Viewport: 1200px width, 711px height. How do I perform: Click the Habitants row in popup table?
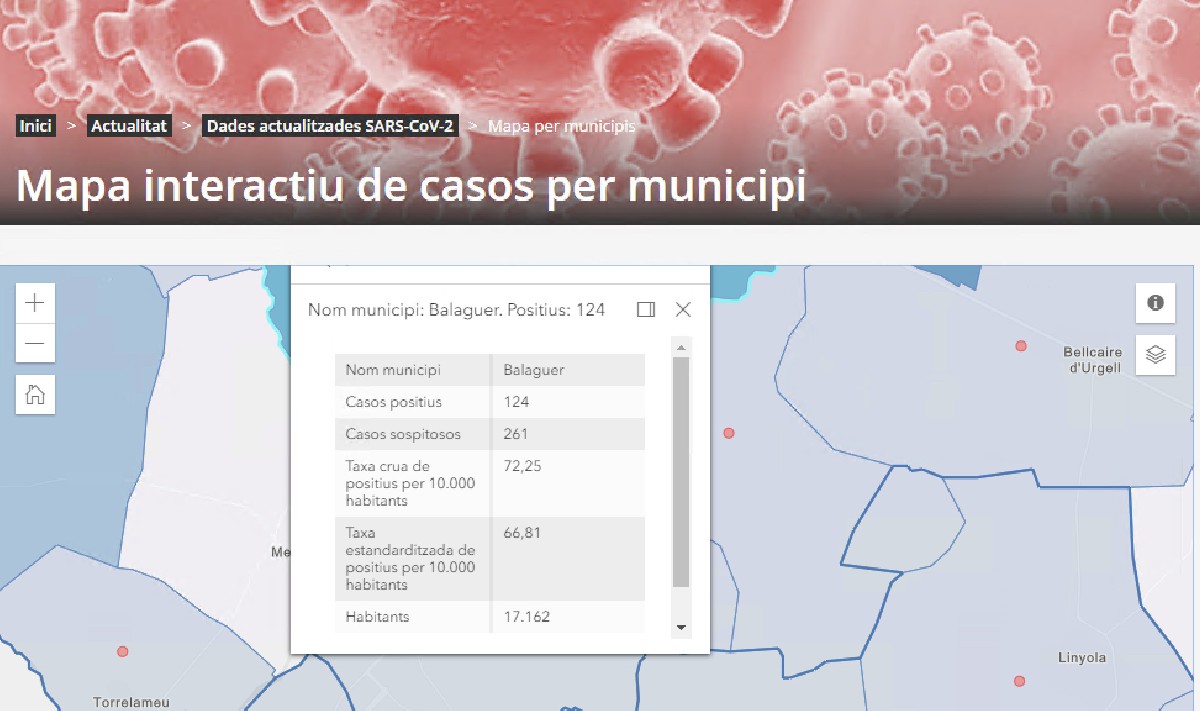point(489,617)
